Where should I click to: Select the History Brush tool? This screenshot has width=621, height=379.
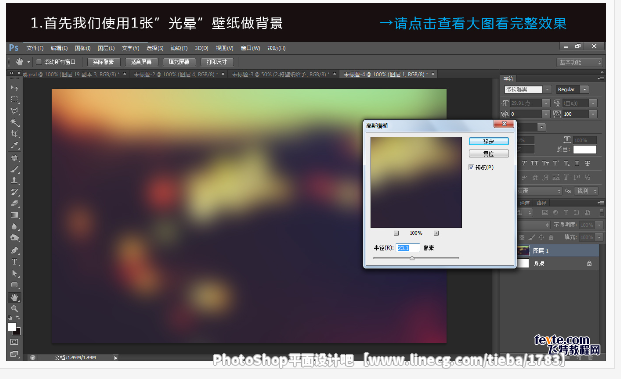pyautogui.click(x=14, y=192)
